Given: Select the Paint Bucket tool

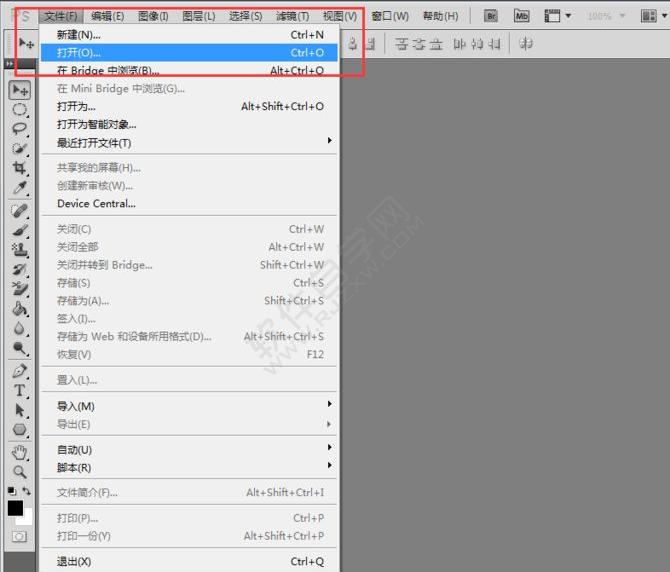Looking at the screenshot, I should tap(20, 308).
